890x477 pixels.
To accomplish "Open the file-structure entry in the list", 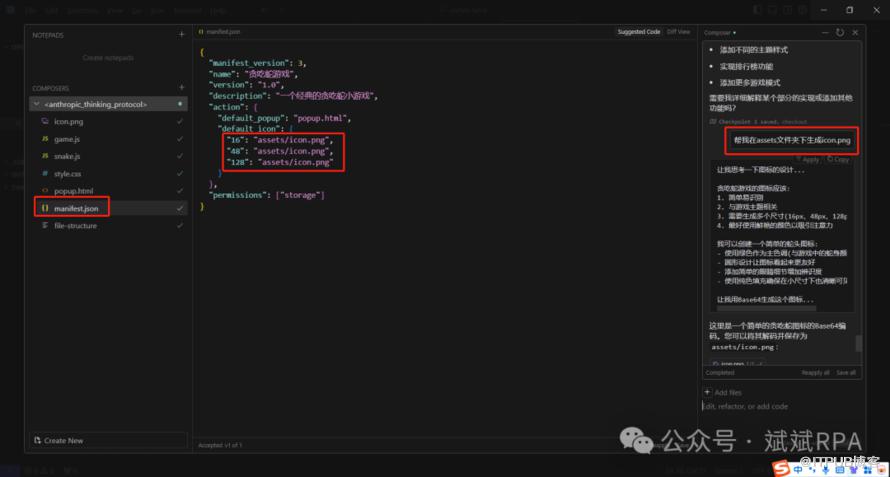I will 75,225.
